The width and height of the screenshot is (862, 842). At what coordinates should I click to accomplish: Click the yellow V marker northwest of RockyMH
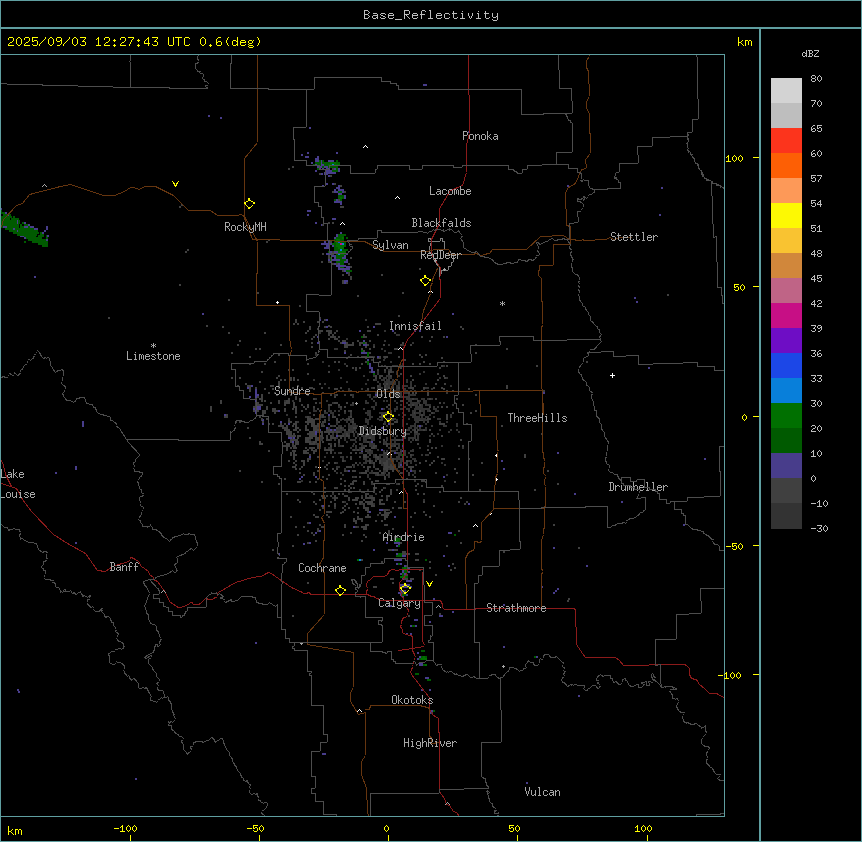click(x=175, y=184)
